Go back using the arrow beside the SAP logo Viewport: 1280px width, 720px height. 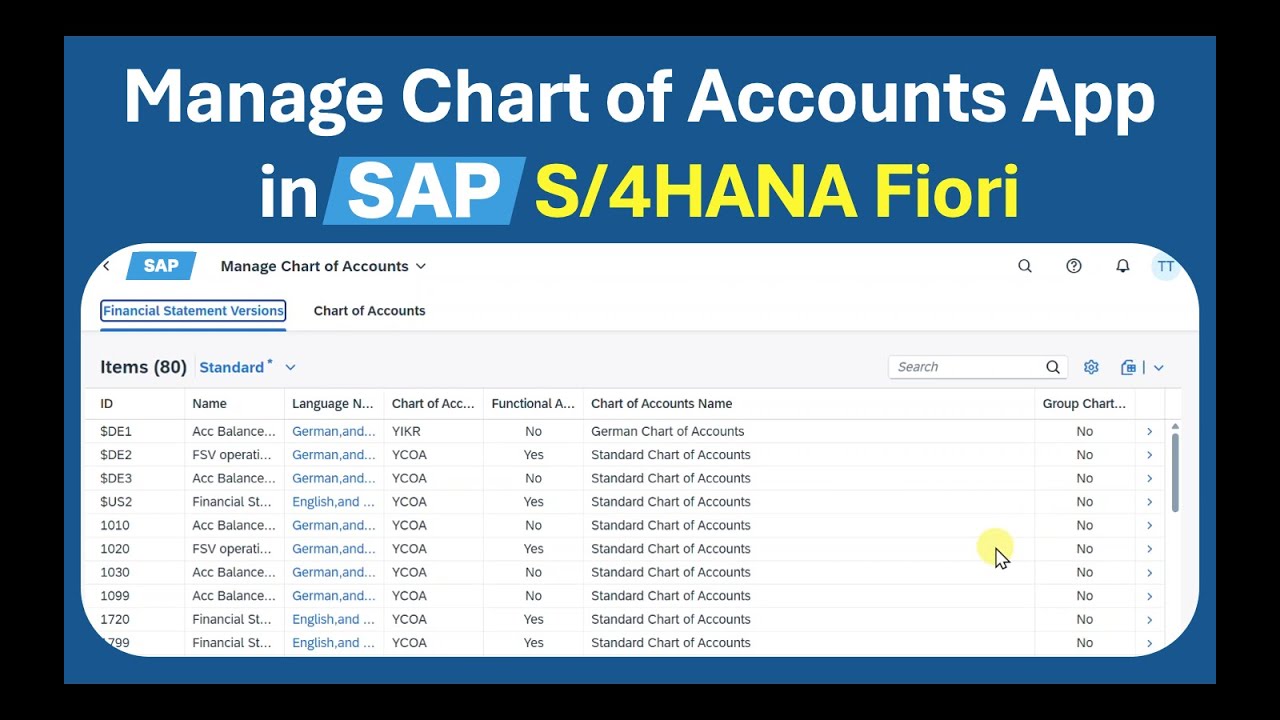click(x=107, y=266)
